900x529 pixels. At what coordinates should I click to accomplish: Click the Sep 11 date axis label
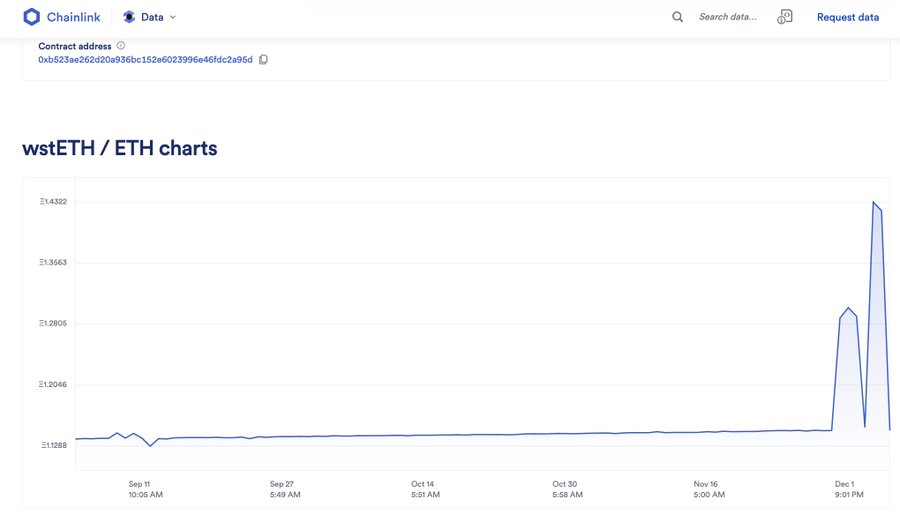139,484
